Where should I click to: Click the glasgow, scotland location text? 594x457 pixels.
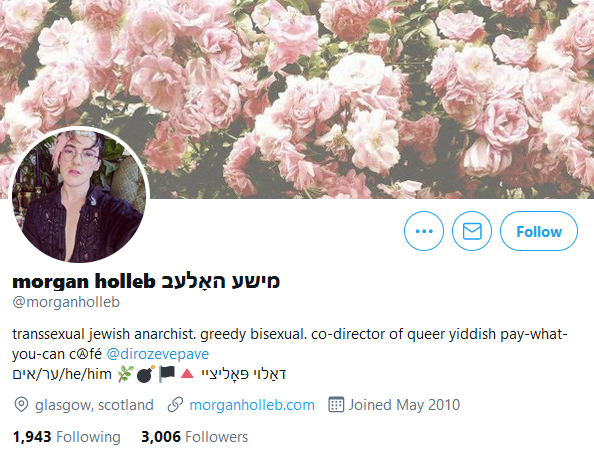(x=94, y=405)
